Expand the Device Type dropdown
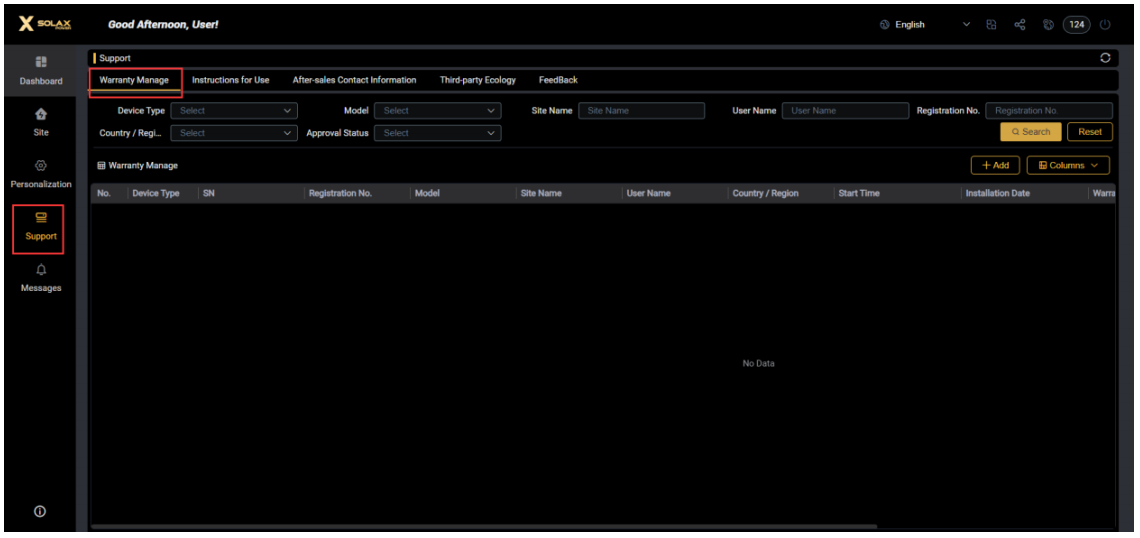Screen dimensions: 1140x538 pos(234,111)
